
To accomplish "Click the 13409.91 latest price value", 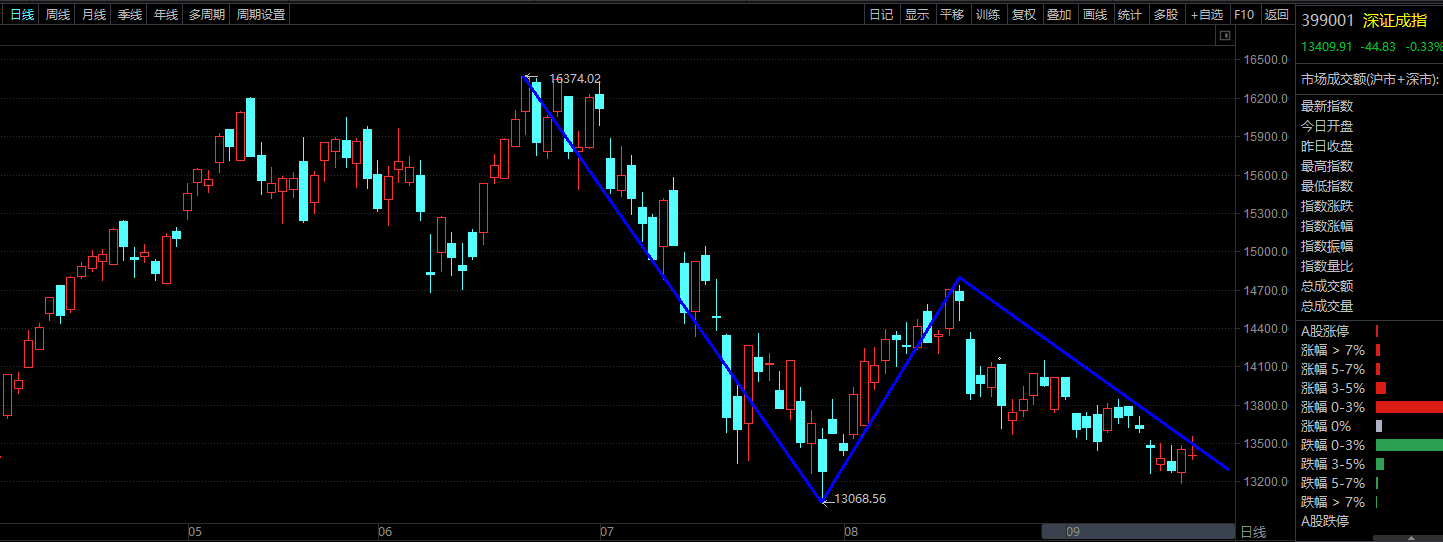I will (1327, 46).
